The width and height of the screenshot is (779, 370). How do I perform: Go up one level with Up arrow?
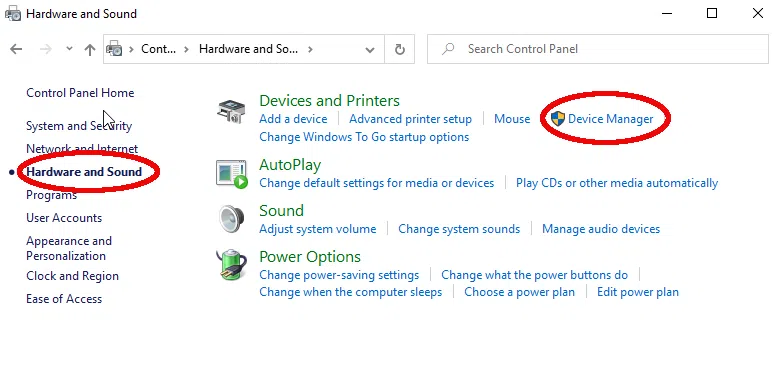tap(90, 49)
